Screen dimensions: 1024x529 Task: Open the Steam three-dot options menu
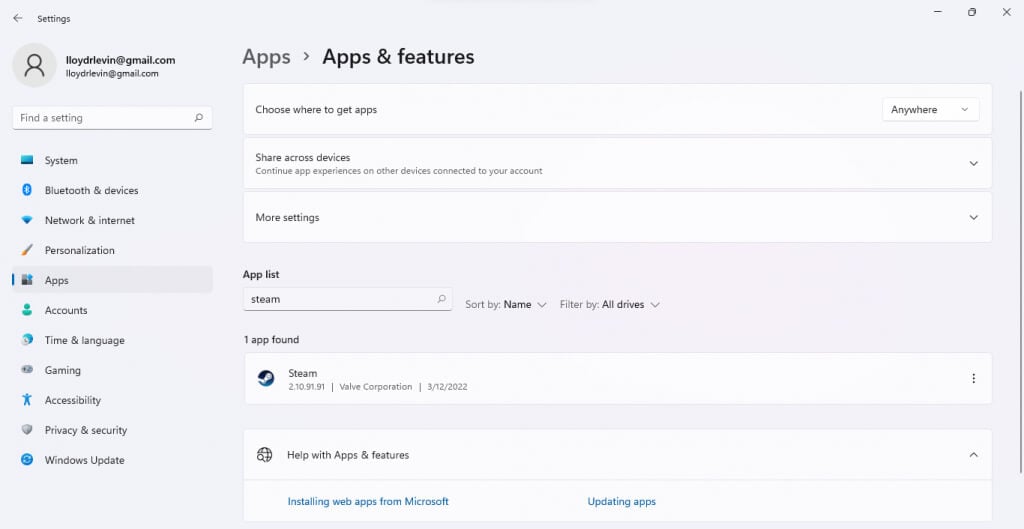point(973,378)
